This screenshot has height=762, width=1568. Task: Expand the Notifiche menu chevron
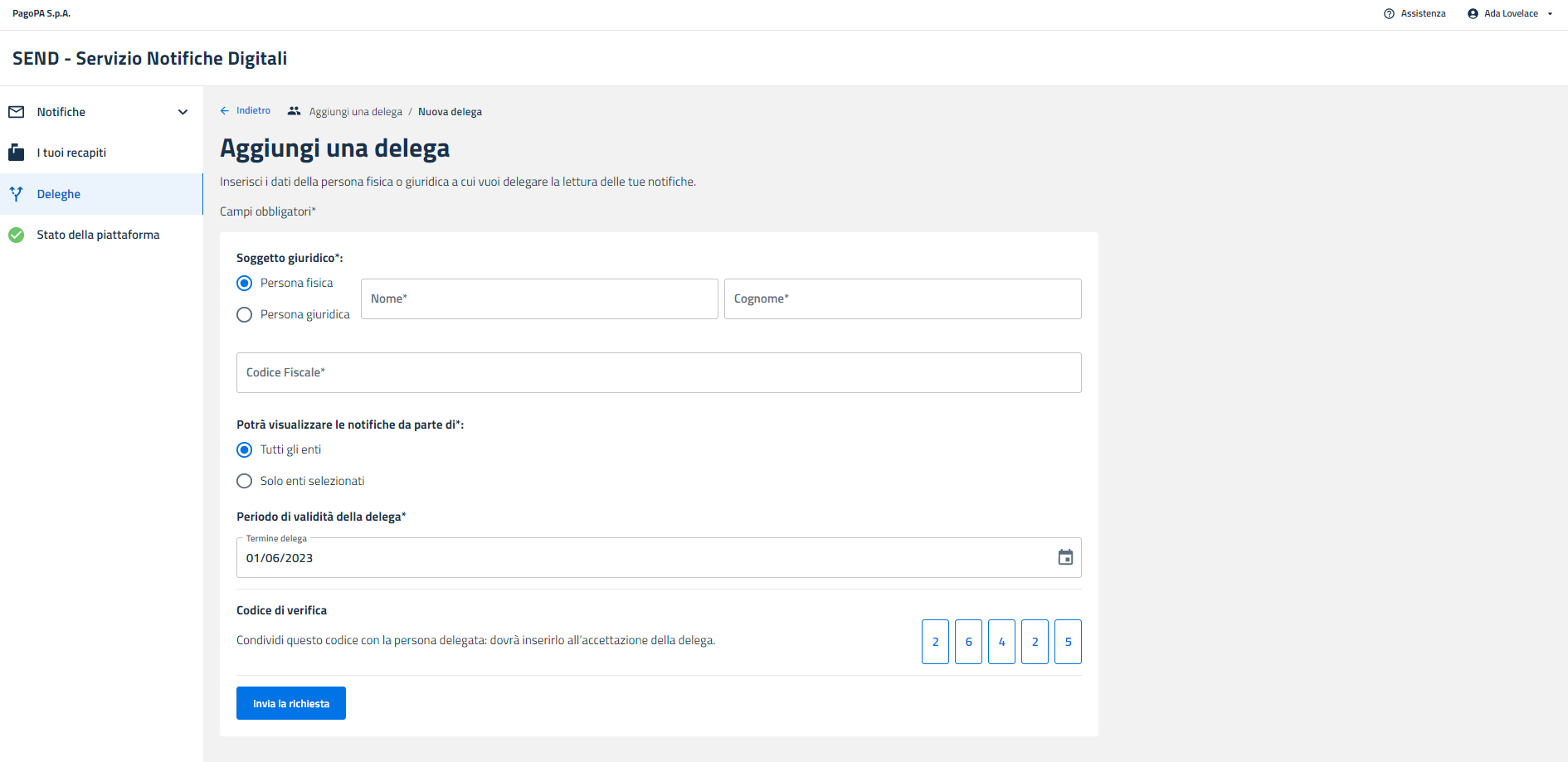pyautogui.click(x=183, y=112)
